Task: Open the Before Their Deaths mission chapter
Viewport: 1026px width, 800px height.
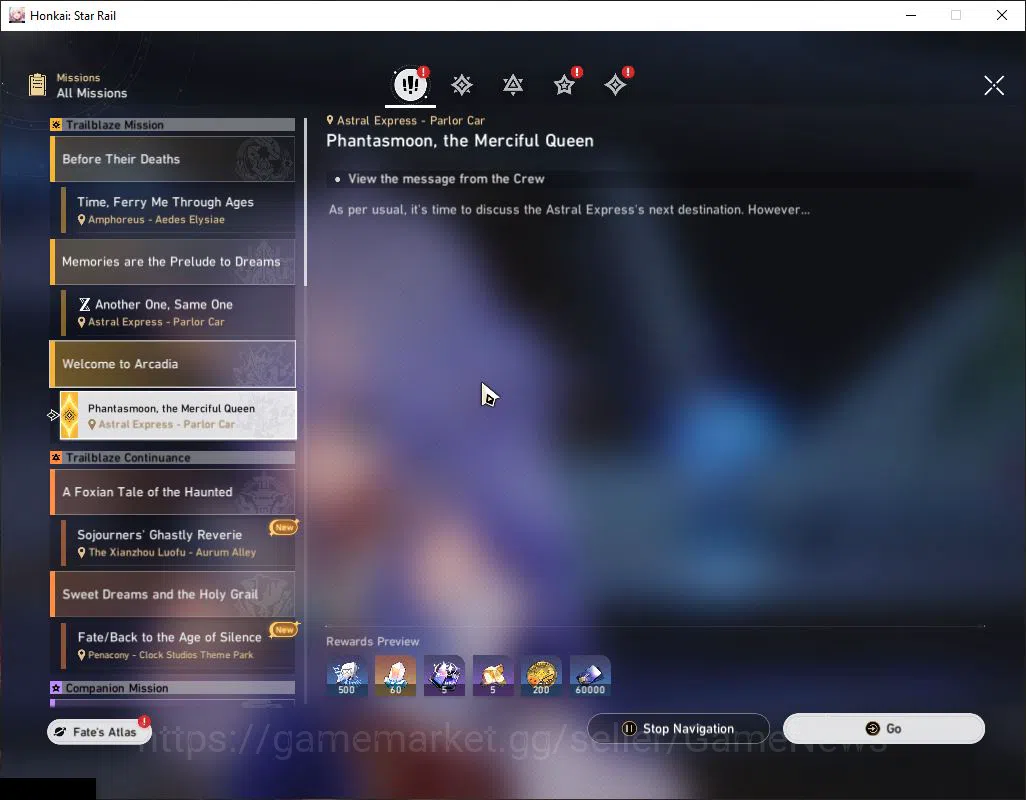Action: [173, 159]
